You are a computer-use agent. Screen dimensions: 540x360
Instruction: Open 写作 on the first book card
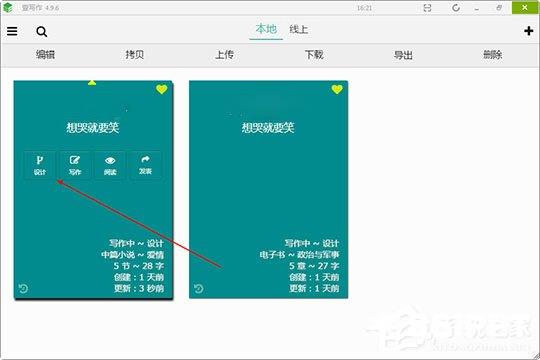pyautogui.click(x=75, y=165)
